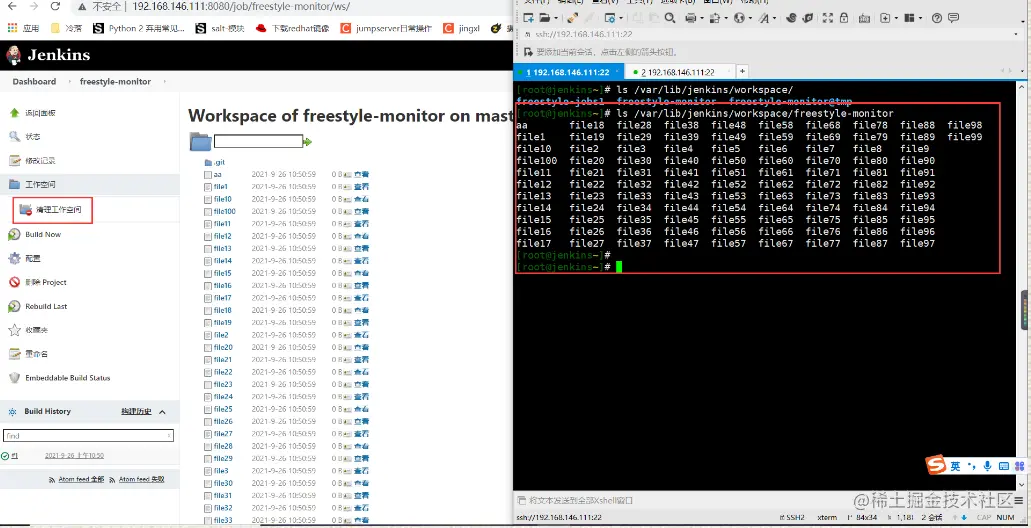
Task: Click New Session icon in Xshell toolbar
Action: (x=528, y=18)
